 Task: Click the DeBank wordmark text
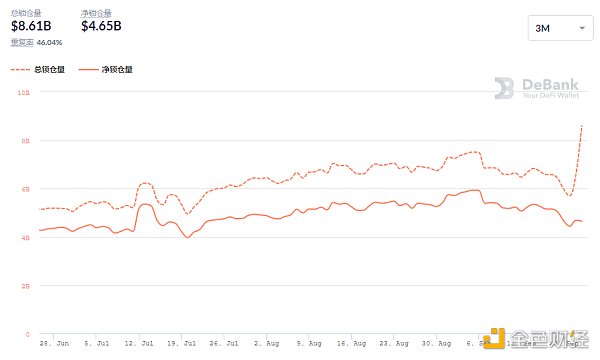[x=550, y=85]
